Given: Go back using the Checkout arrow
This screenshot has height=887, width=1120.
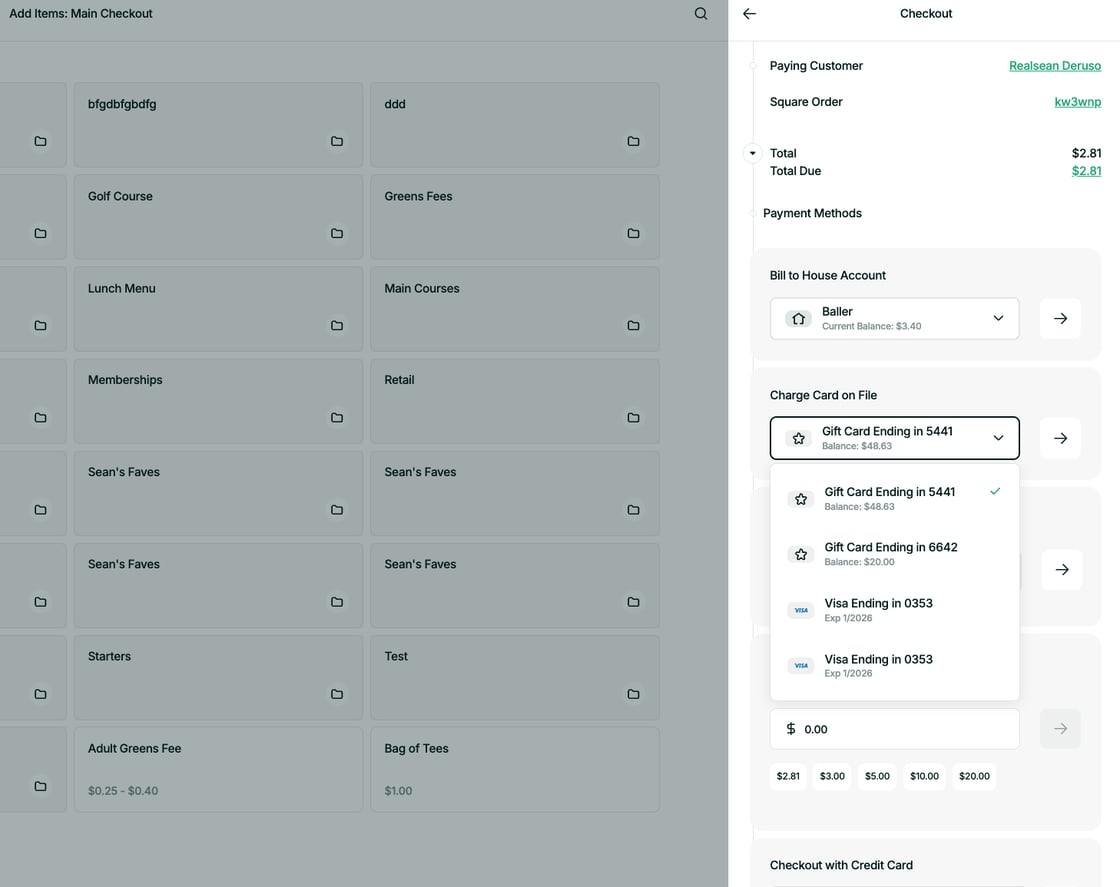Looking at the screenshot, I should click(750, 14).
